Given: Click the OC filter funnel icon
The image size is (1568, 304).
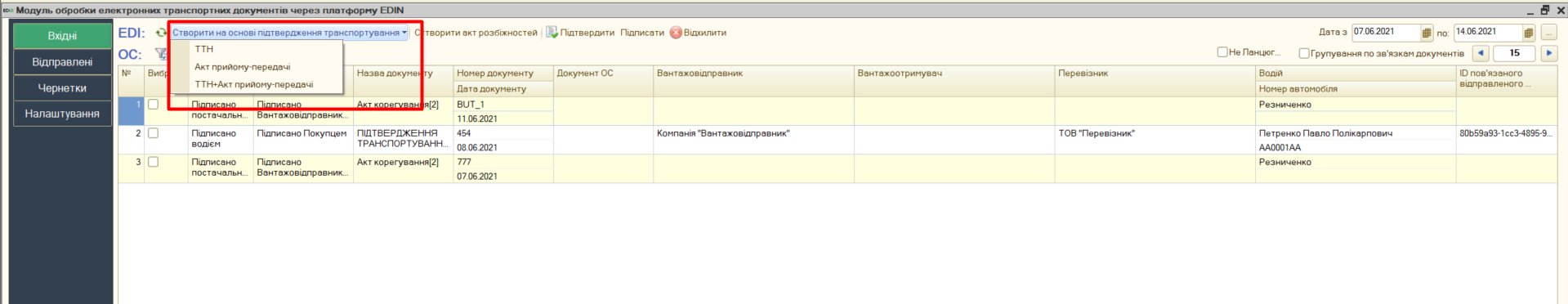Looking at the screenshot, I should coord(161,54).
